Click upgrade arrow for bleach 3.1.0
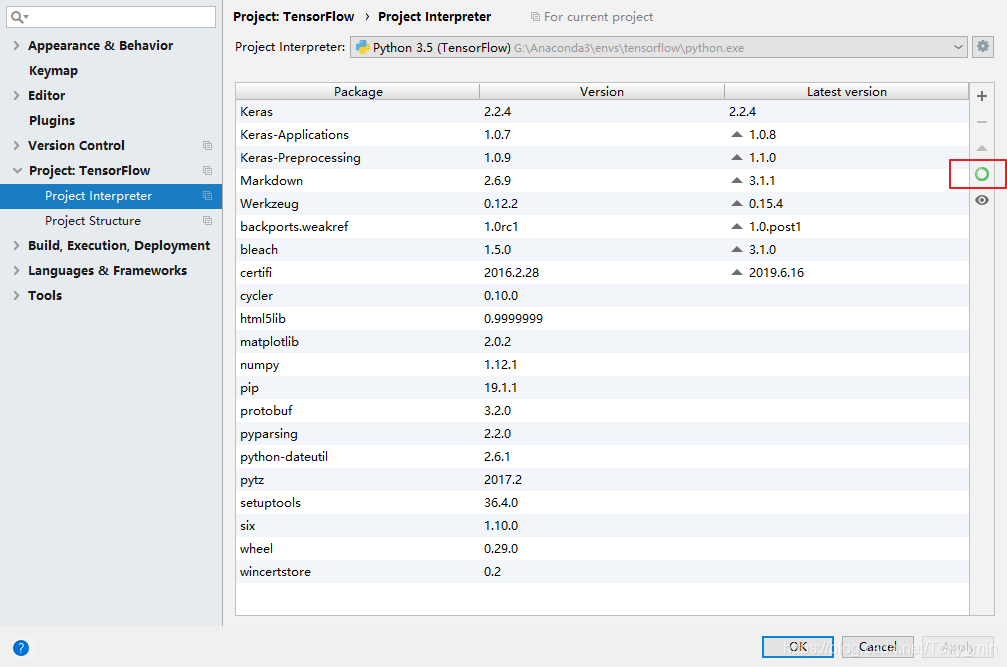Image resolution: width=1007 pixels, height=667 pixels. [x=737, y=249]
